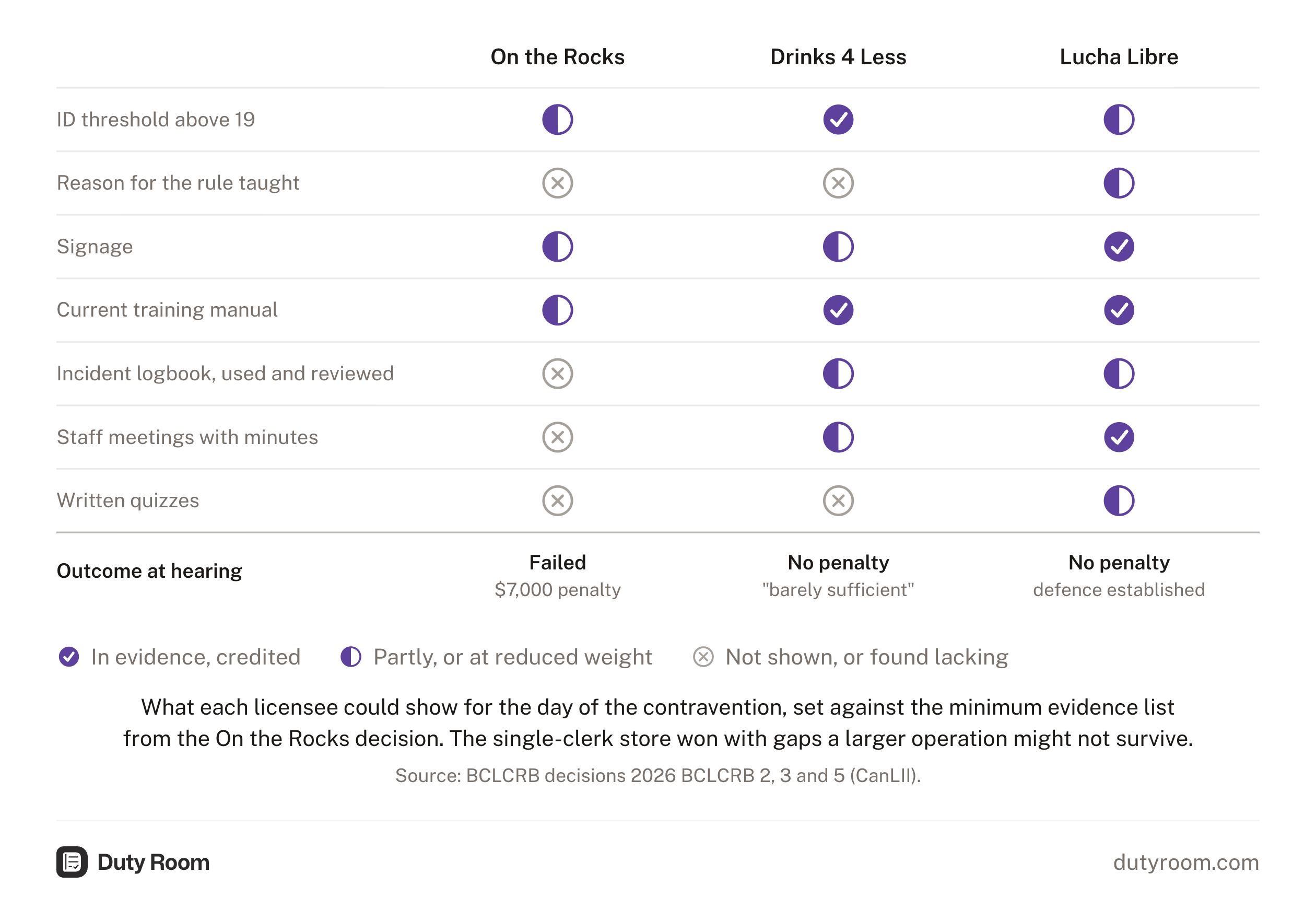Click Drinks 4 Less ID threshold checkmark icon
This screenshot has width=1316, height=909.
(x=838, y=120)
